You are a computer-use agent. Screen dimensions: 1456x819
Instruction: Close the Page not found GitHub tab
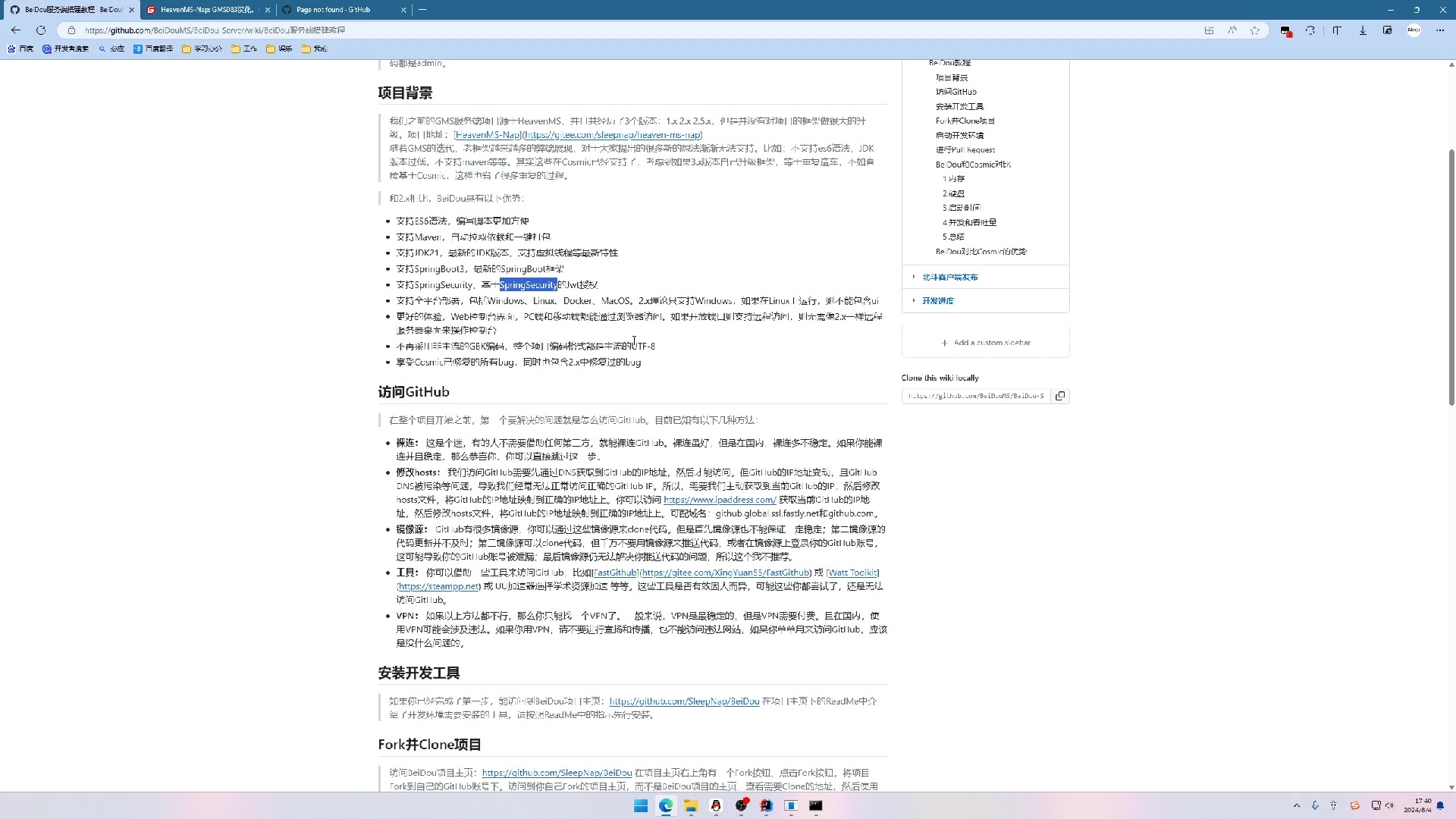[403, 10]
